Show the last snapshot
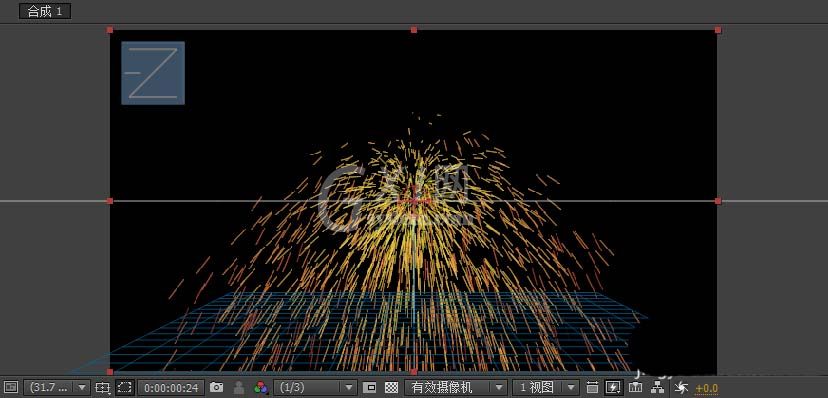828x398 pixels. 239,387
